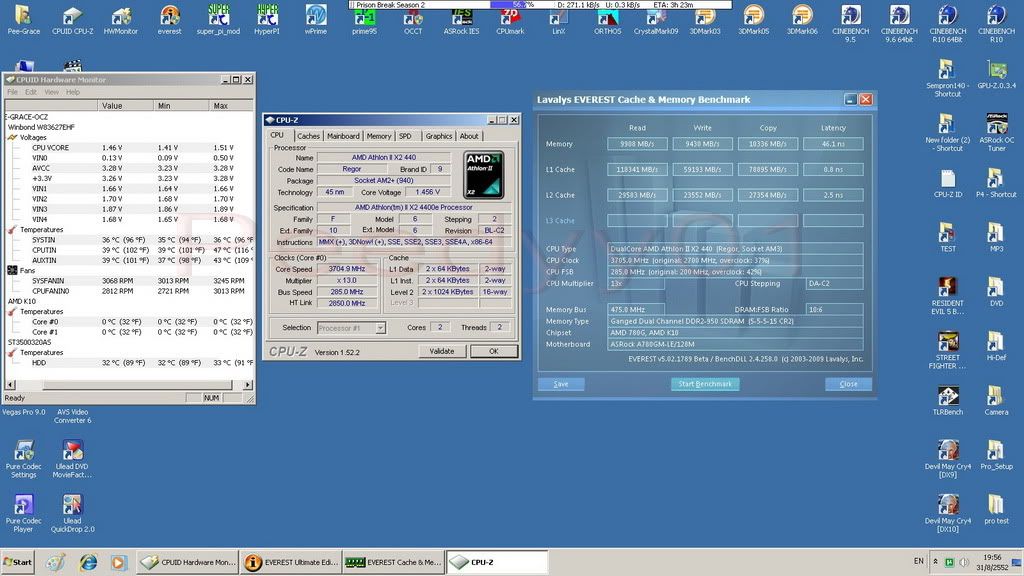Click the EN language indicator in the tray
The height and width of the screenshot is (576, 1024).
(x=918, y=561)
